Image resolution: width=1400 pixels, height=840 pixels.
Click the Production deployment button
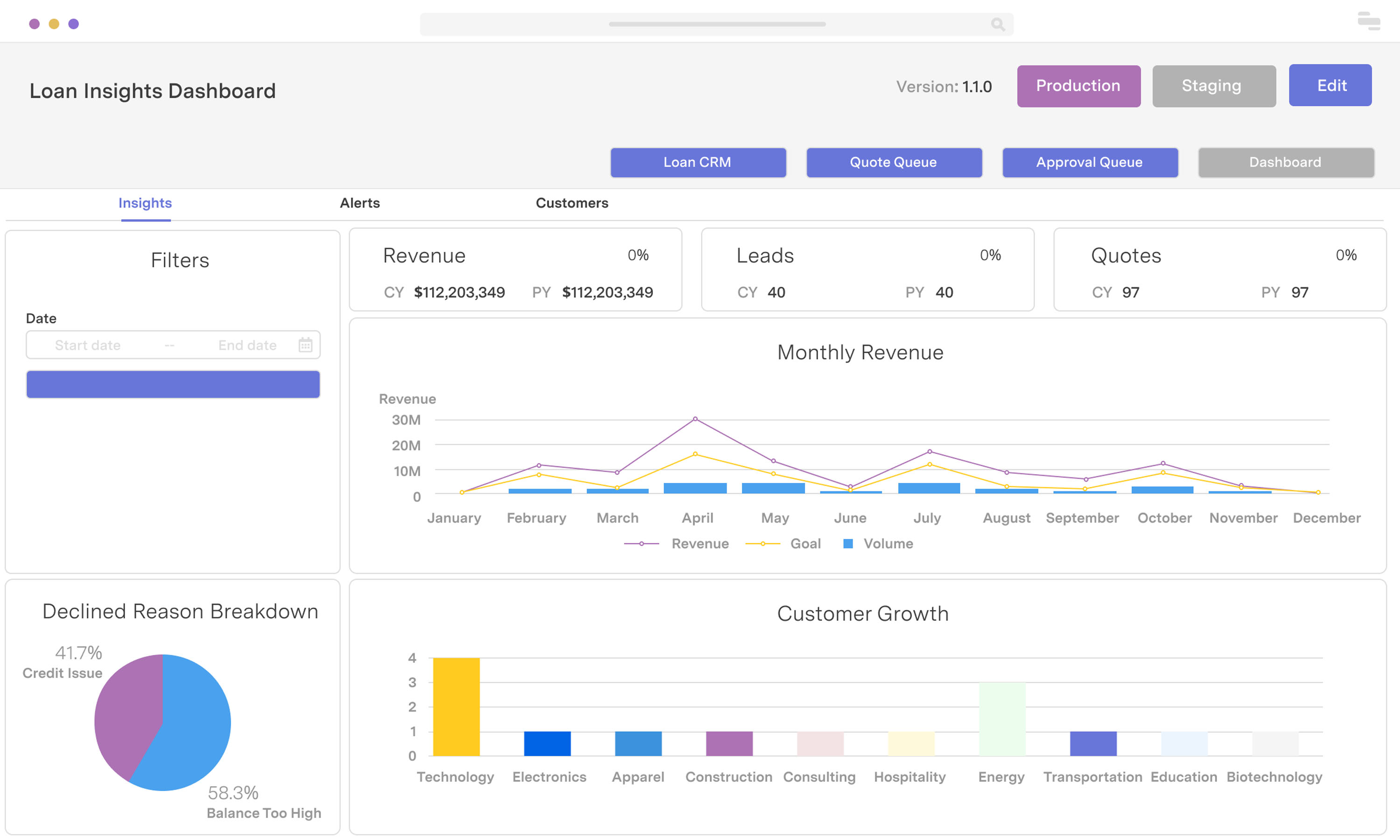[1078, 86]
